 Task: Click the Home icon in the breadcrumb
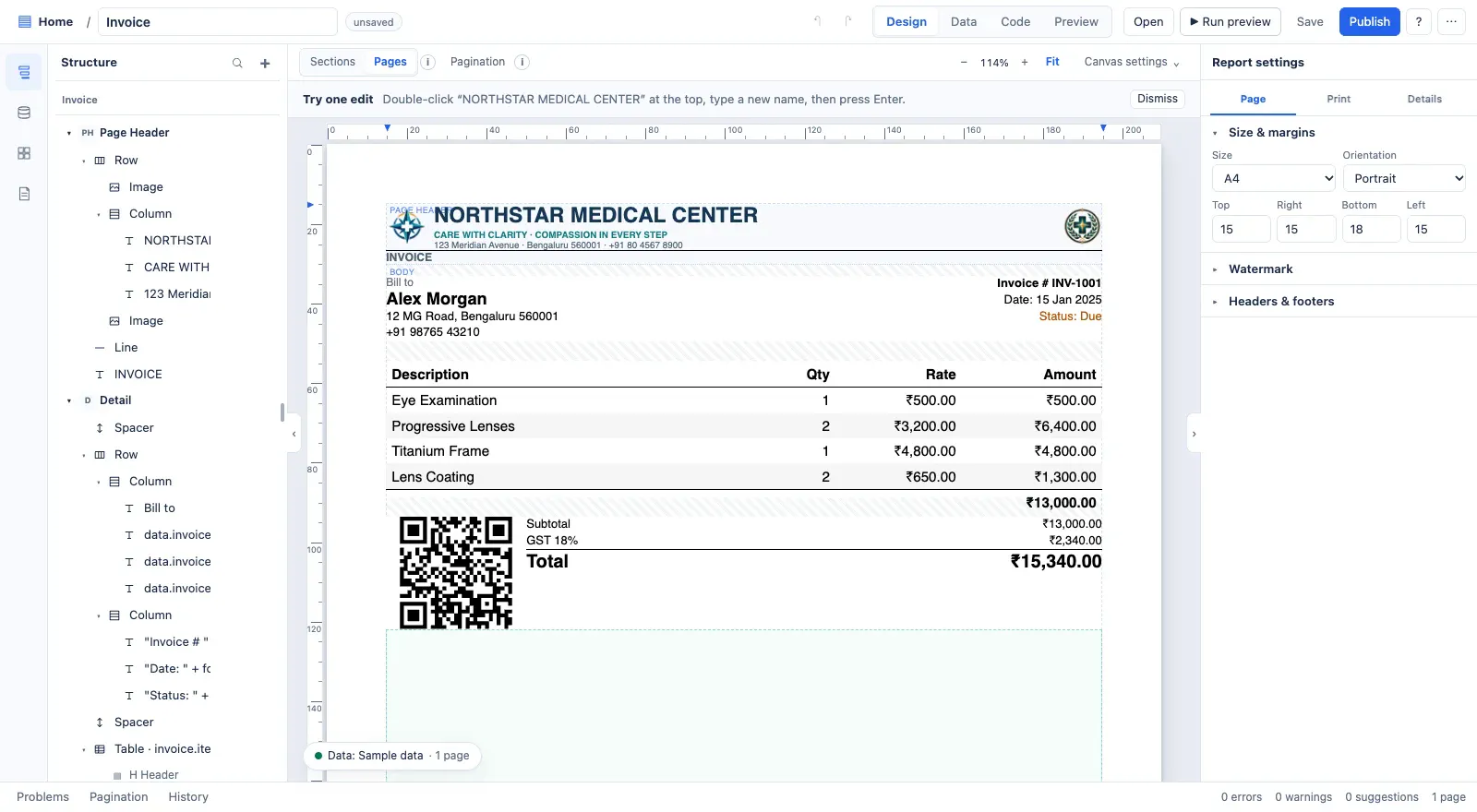tap(25, 22)
